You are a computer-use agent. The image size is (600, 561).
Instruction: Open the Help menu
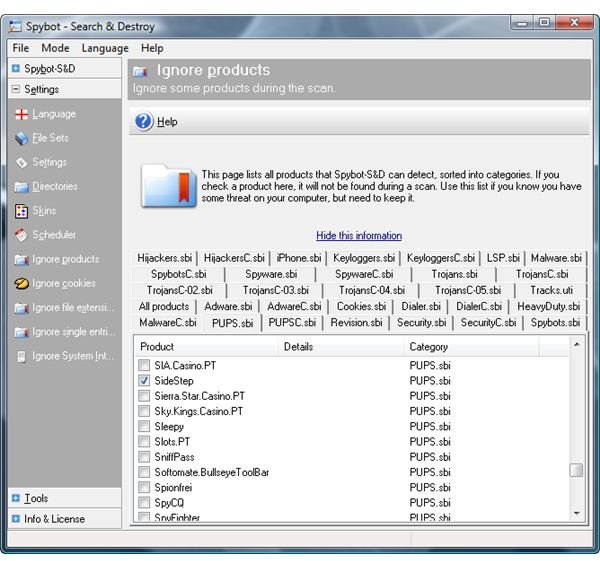tap(152, 48)
